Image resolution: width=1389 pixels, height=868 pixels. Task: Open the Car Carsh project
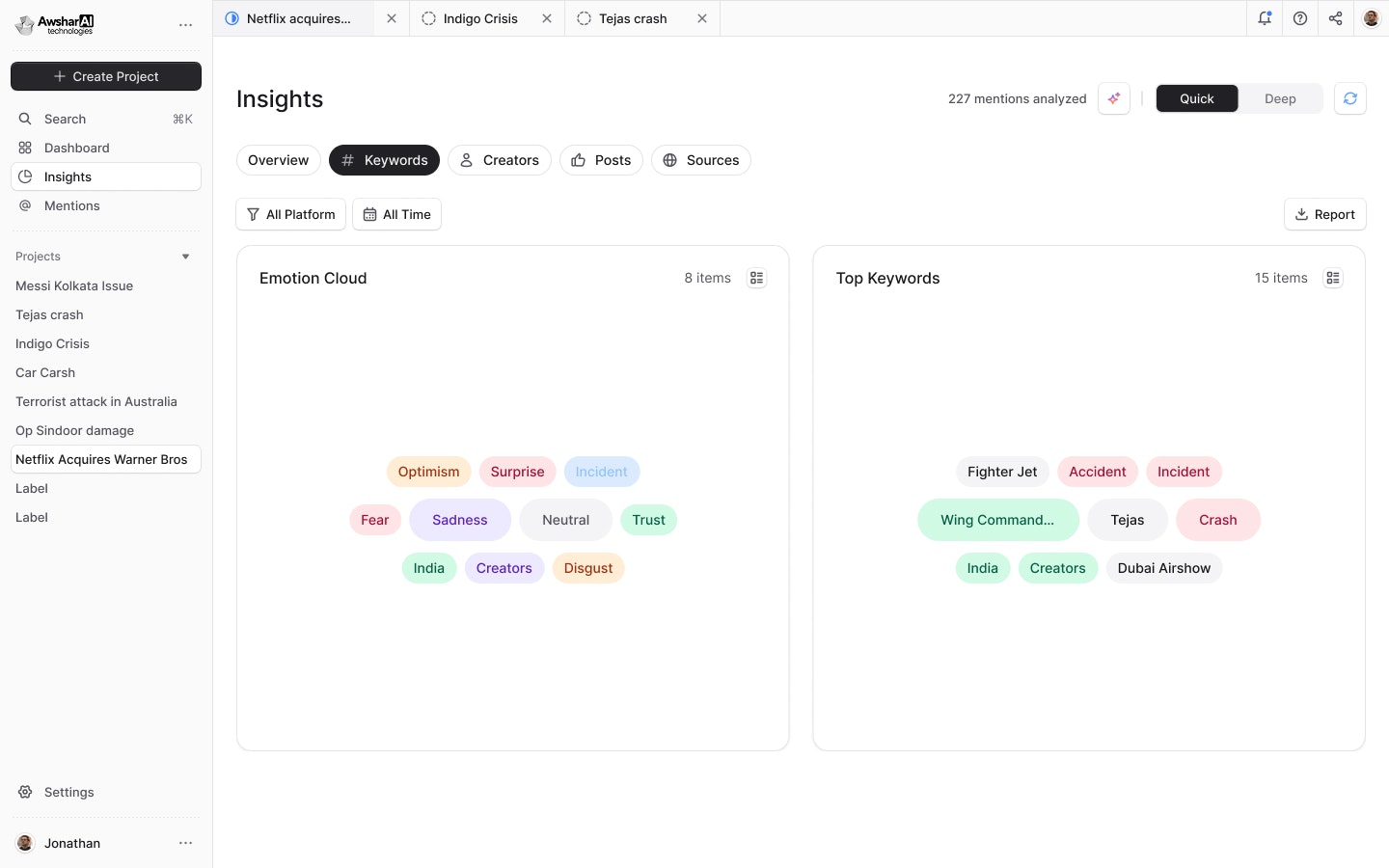45,372
